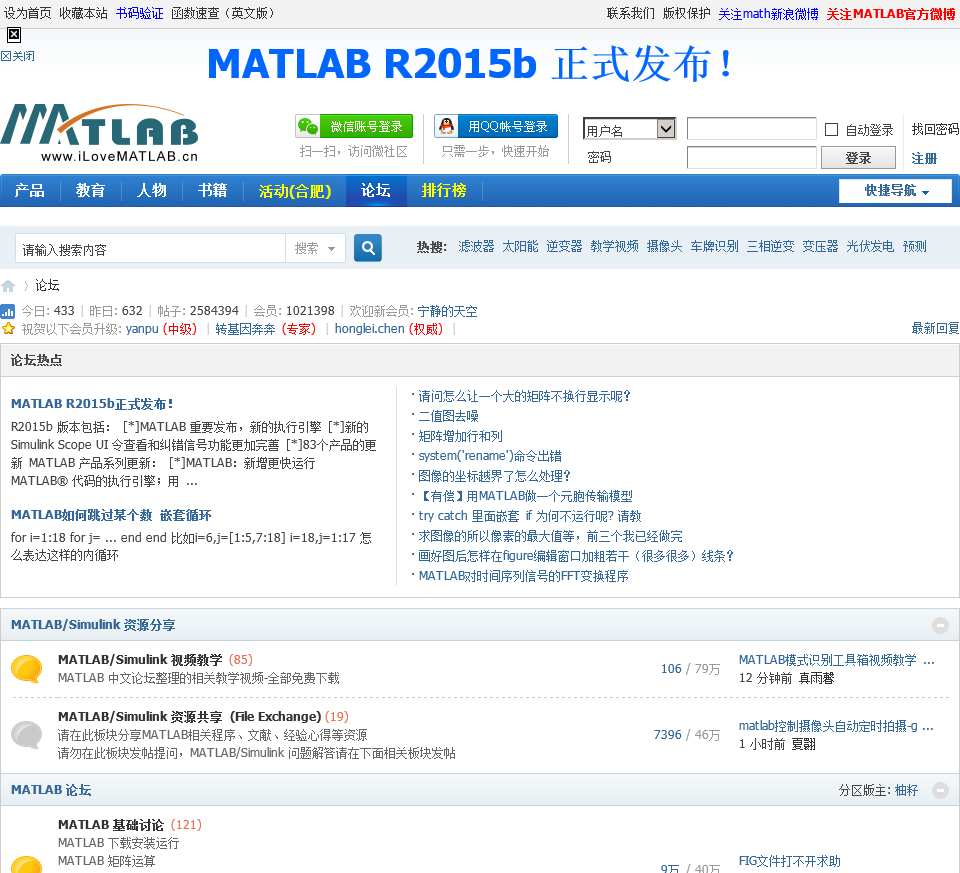This screenshot has height=873, width=960.
Task: Open member honglei.chen profile link
Action: [x=369, y=329]
